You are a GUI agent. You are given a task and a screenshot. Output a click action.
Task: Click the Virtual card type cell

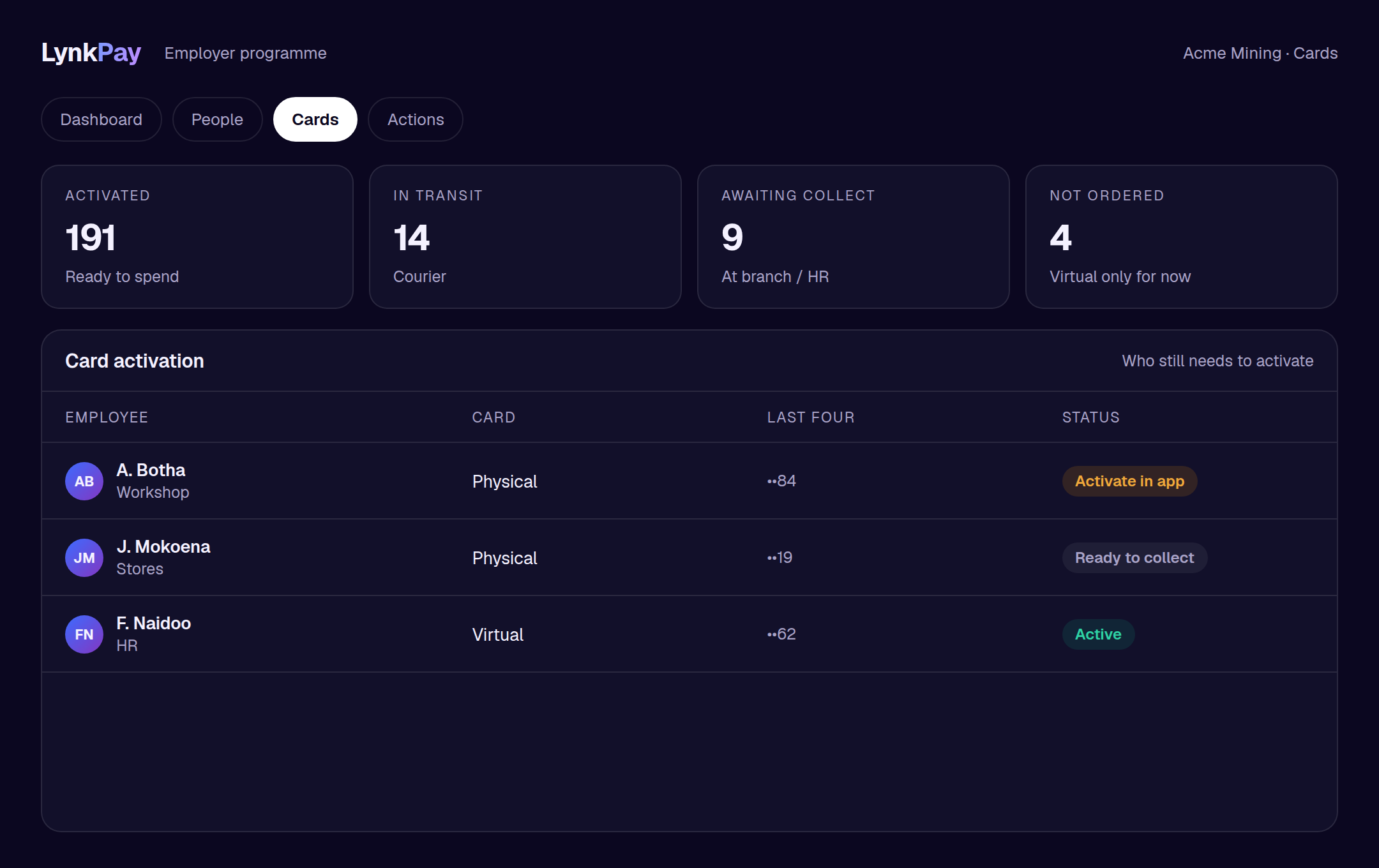[x=498, y=634]
